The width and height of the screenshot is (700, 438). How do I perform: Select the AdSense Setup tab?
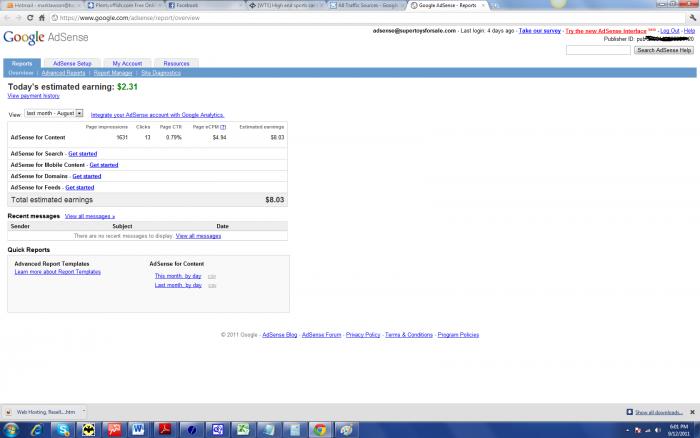[x=72, y=63]
